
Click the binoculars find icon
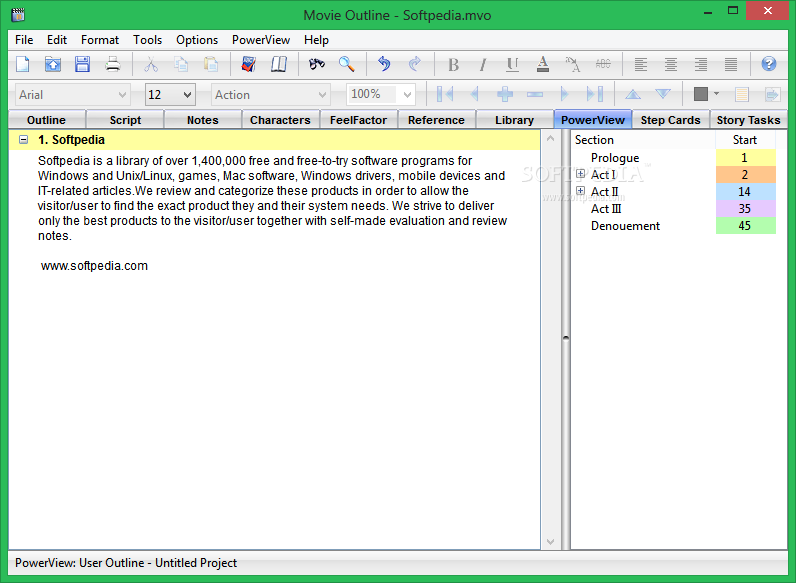[x=317, y=64]
